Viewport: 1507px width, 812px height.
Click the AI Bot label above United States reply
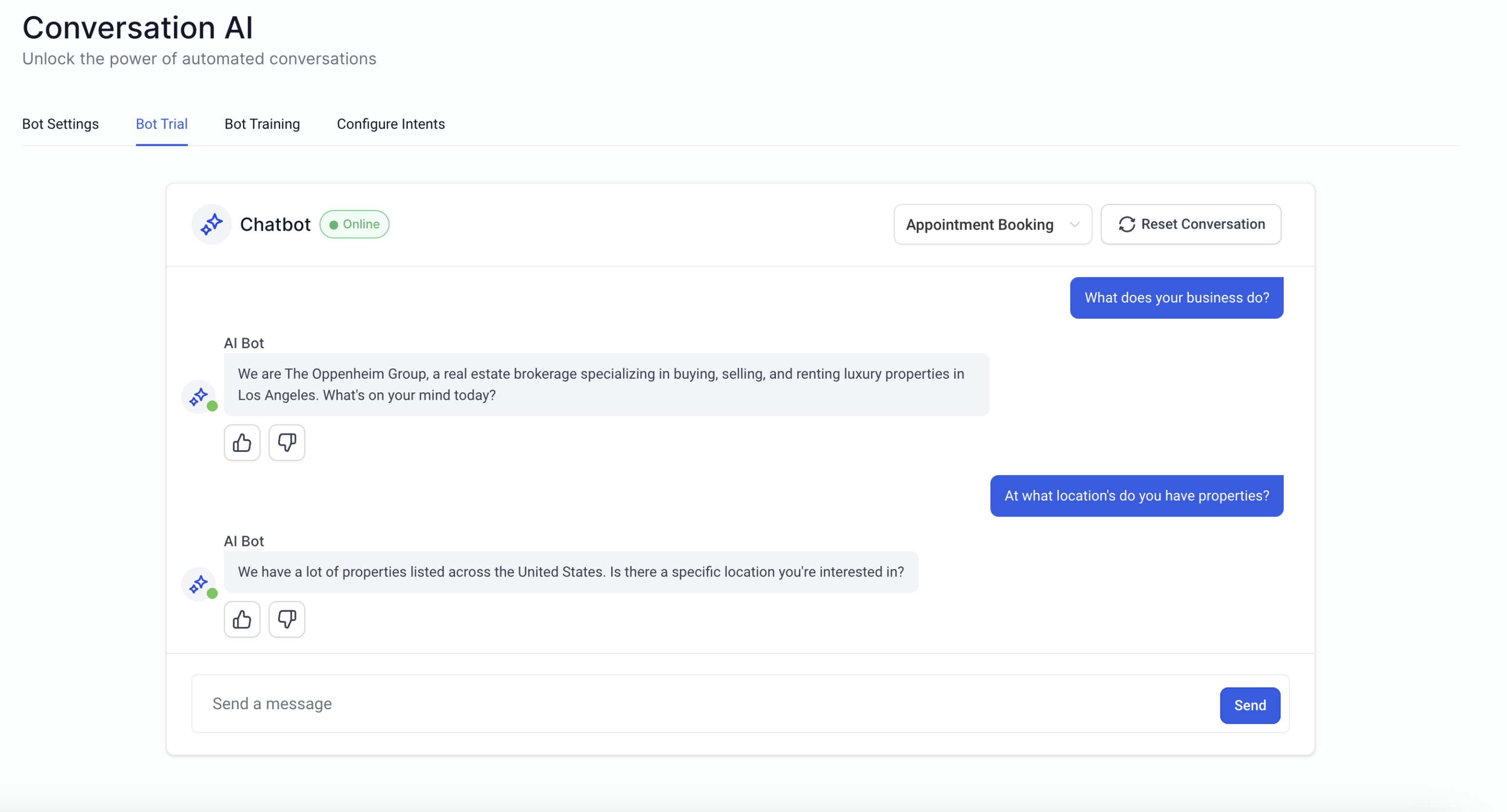click(244, 541)
